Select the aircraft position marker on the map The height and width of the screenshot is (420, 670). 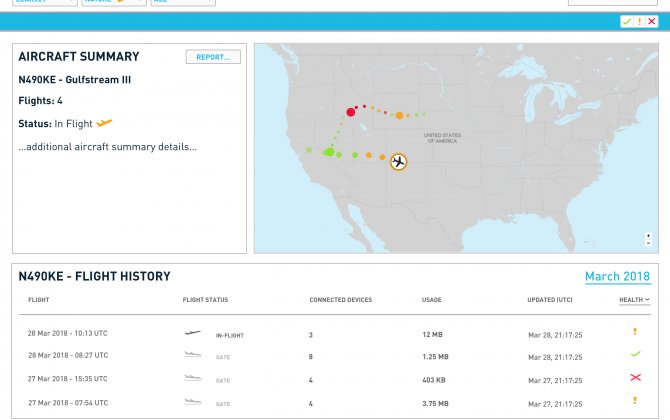pos(399,162)
